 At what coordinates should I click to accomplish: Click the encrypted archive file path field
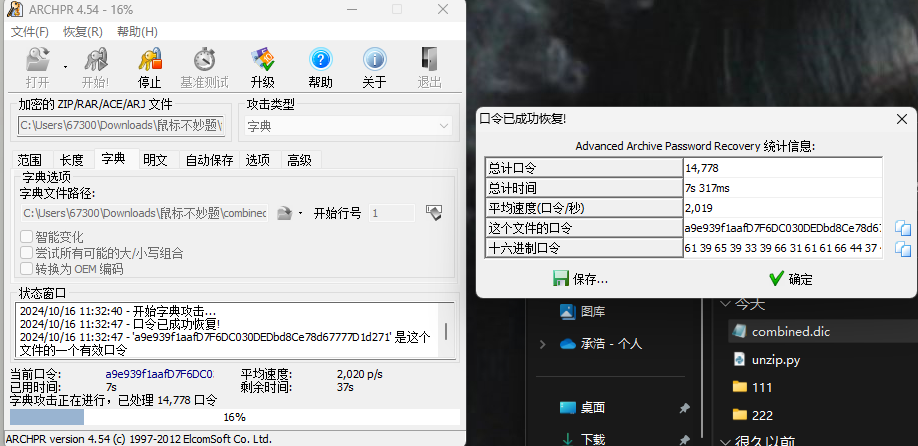pos(121,125)
